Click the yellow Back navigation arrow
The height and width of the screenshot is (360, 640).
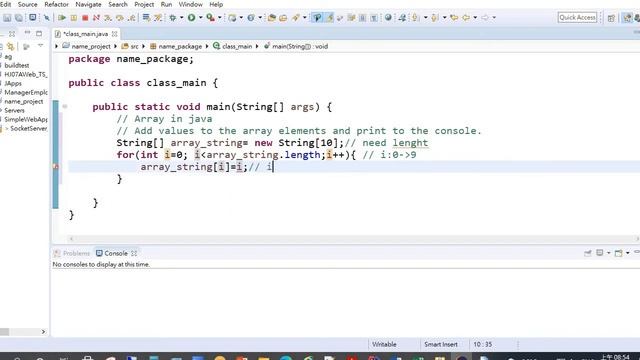(x=466, y=18)
